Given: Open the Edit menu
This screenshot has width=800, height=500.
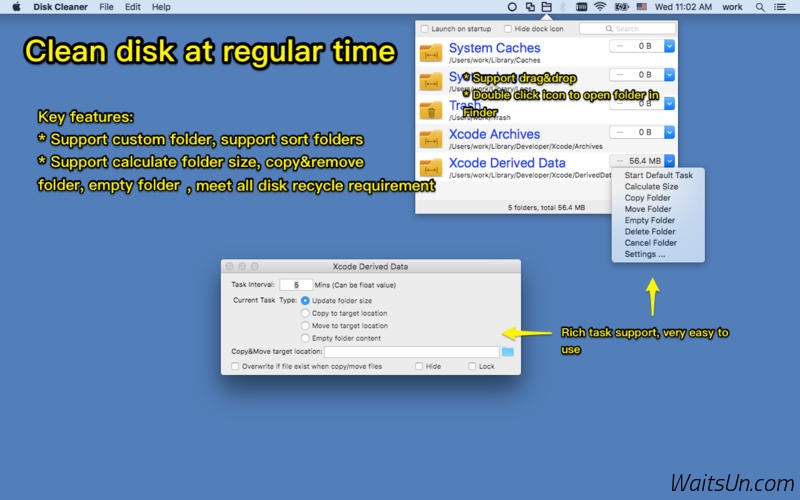Looking at the screenshot, I should pos(133,7).
